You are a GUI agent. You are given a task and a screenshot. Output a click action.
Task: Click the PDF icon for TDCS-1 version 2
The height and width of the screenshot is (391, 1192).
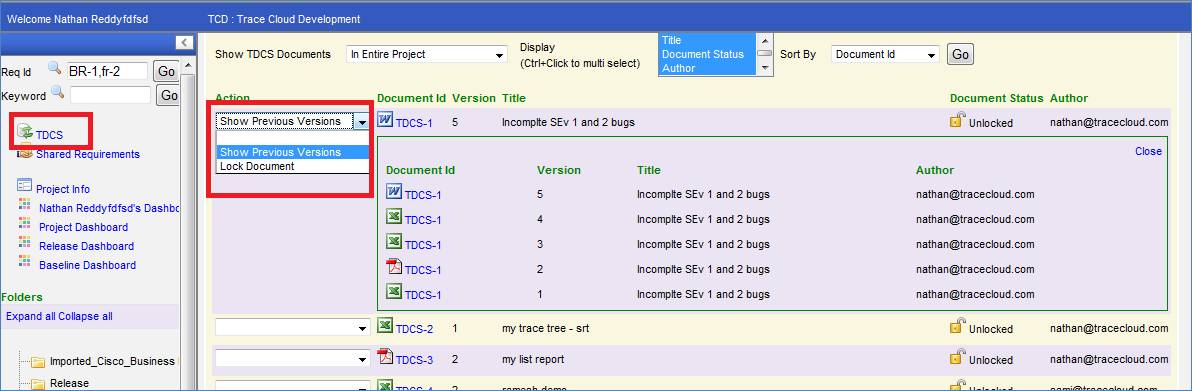tap(395, 267)
